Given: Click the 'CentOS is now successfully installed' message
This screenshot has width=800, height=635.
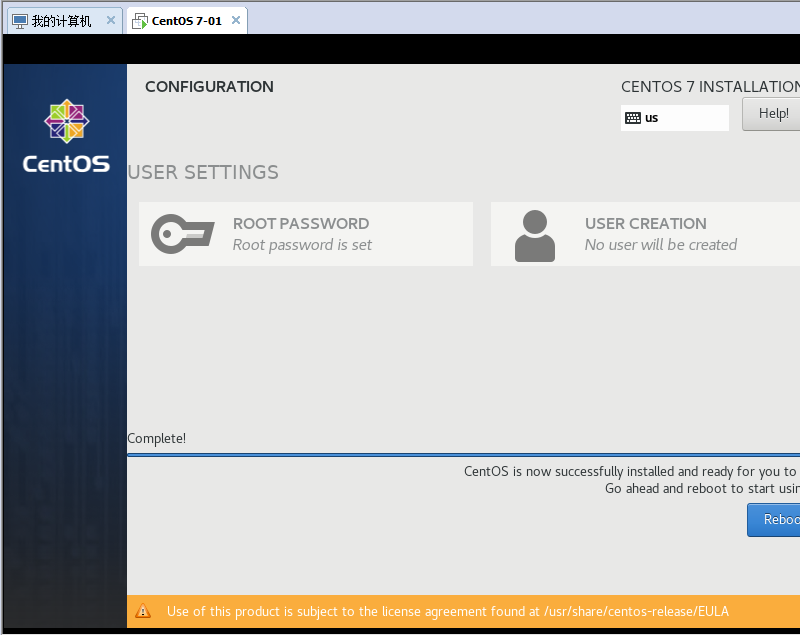Looking at the screenshot, I should pyautogui.click(x=632, y=471).
